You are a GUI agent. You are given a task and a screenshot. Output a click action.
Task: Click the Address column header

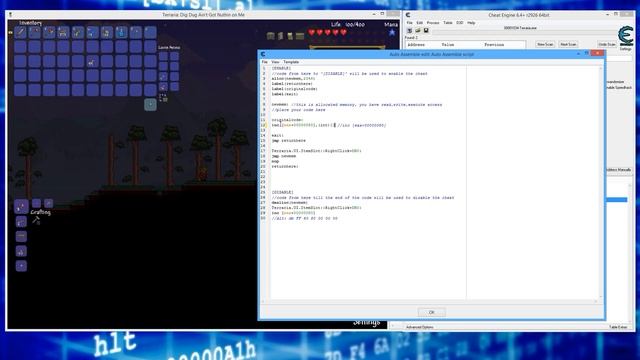[x=416, y=44]
